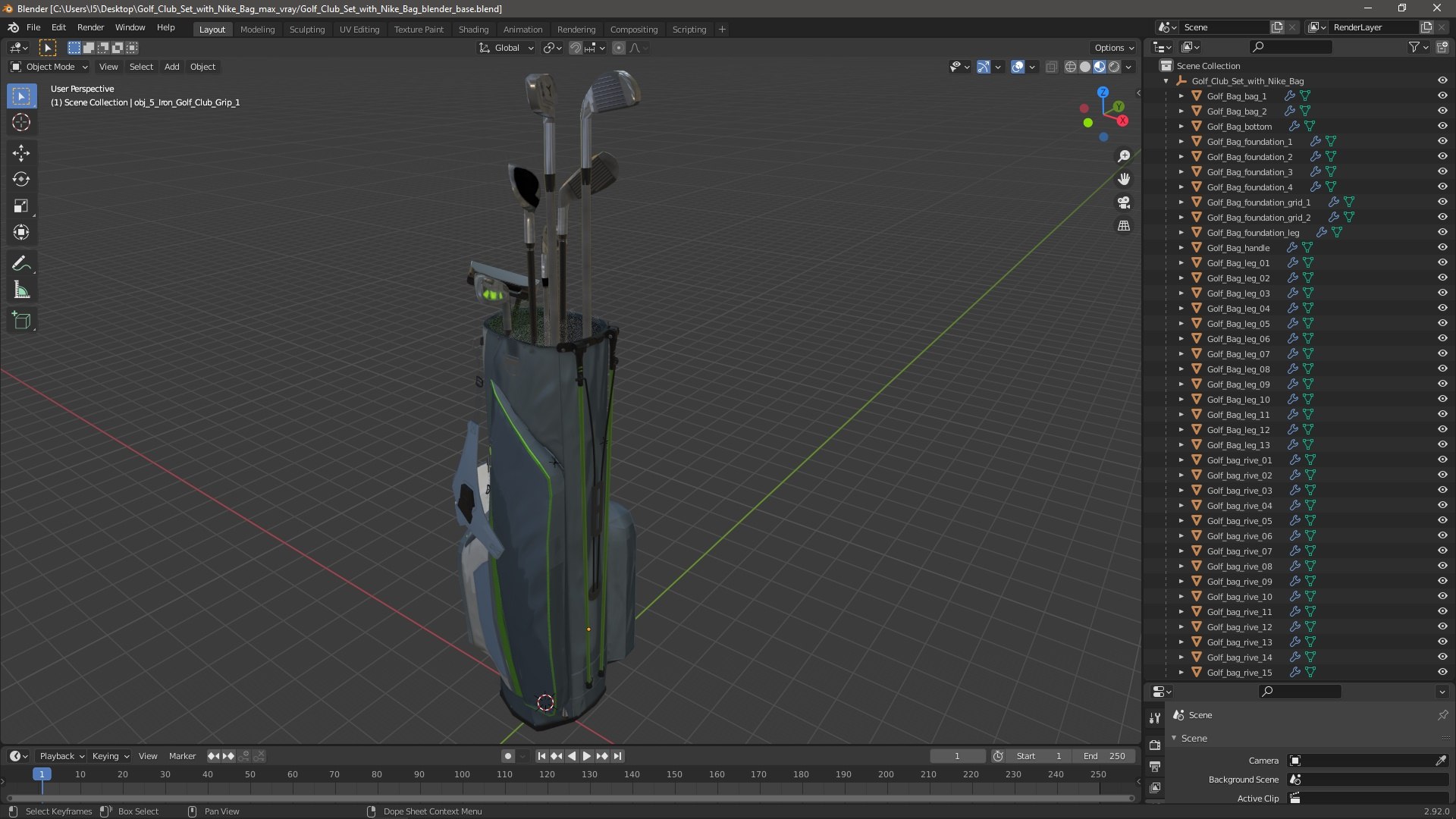Viewport: 1456px width, 819px height.
Task: Hide Golf_Bag_bag_1 with eye icon
Action: (x=1442, y=96)
